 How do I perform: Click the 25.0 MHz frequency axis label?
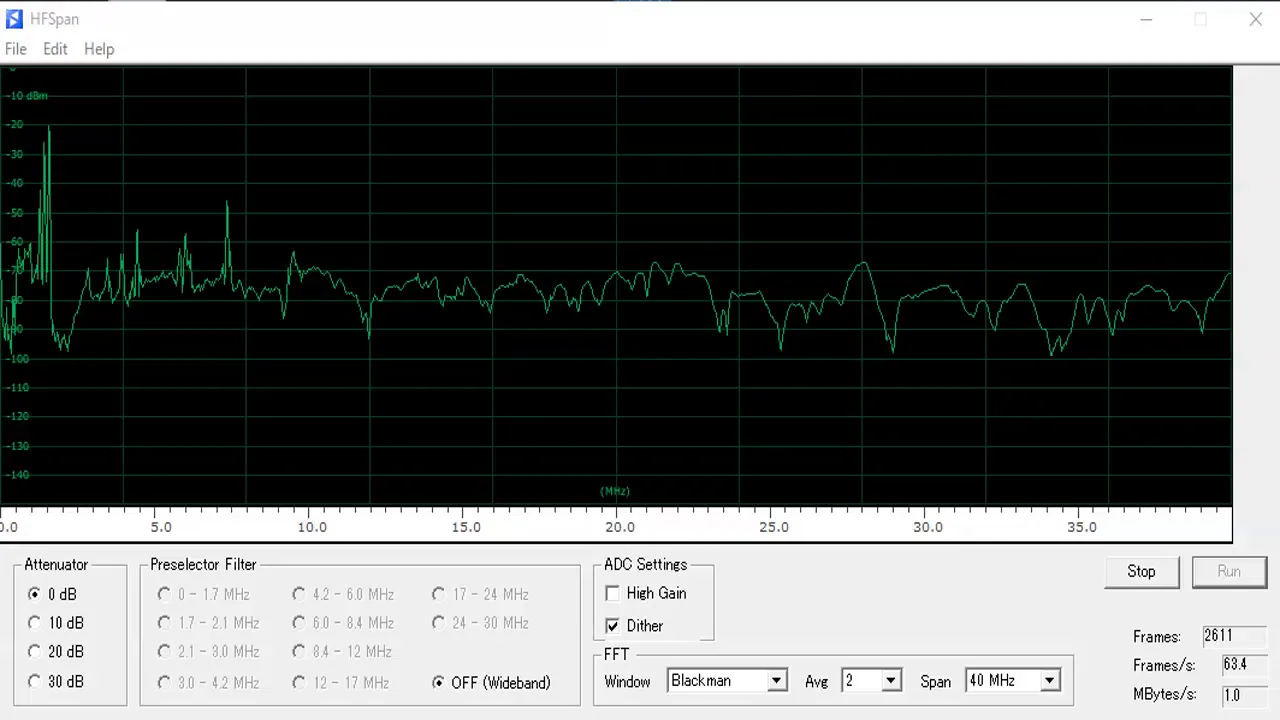pyautogui.click(x=773, y=527)
